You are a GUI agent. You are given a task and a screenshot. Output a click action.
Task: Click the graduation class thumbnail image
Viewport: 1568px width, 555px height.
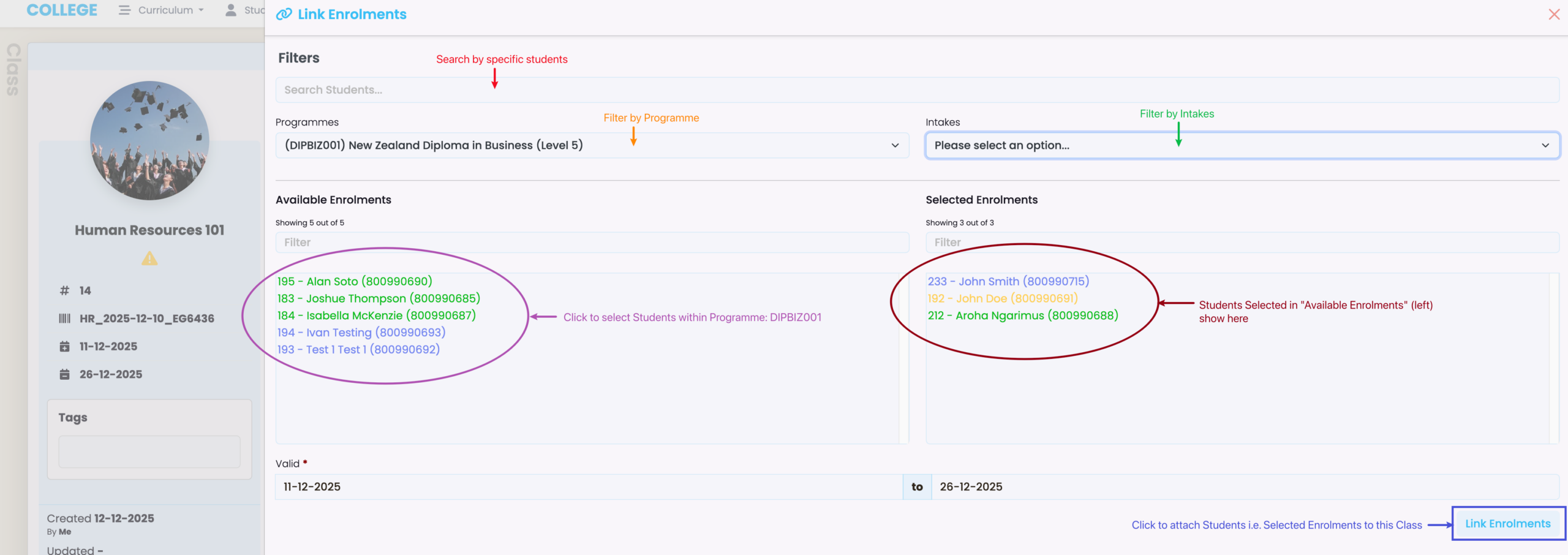149,140
